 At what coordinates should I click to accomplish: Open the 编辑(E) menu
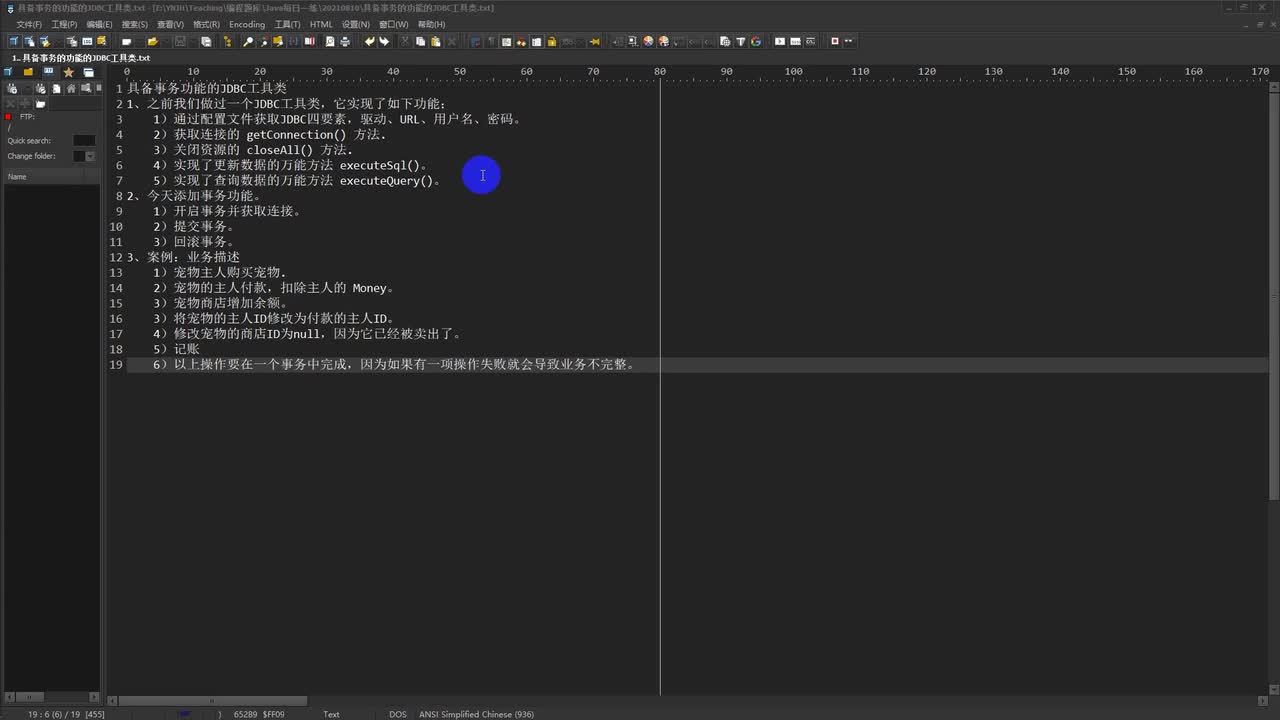99,24
